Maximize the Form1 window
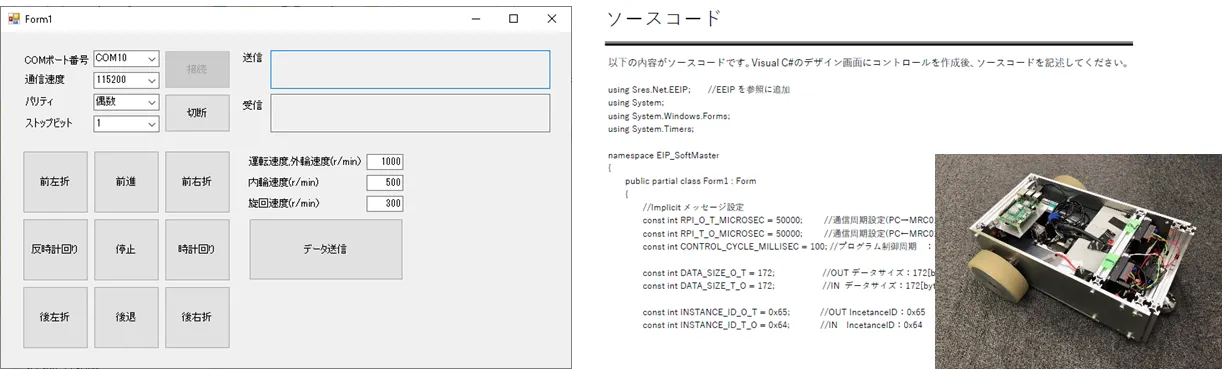 tap(513, 19)
